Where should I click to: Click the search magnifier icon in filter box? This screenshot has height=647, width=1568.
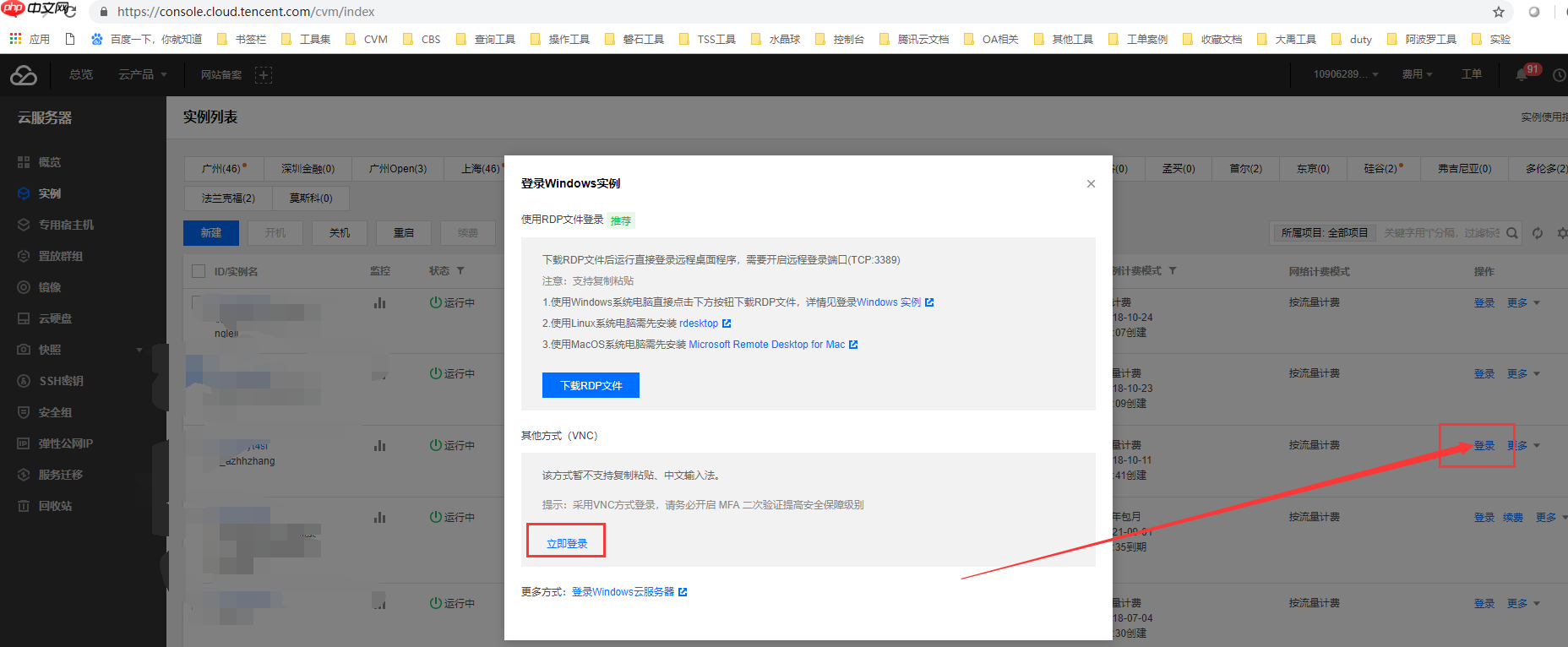1512,233
